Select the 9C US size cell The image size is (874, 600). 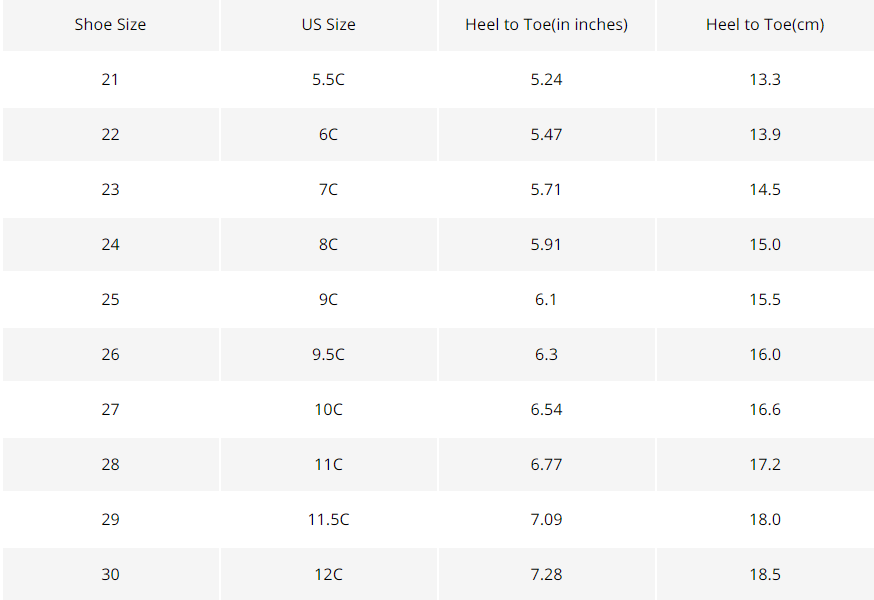[328, 300]
